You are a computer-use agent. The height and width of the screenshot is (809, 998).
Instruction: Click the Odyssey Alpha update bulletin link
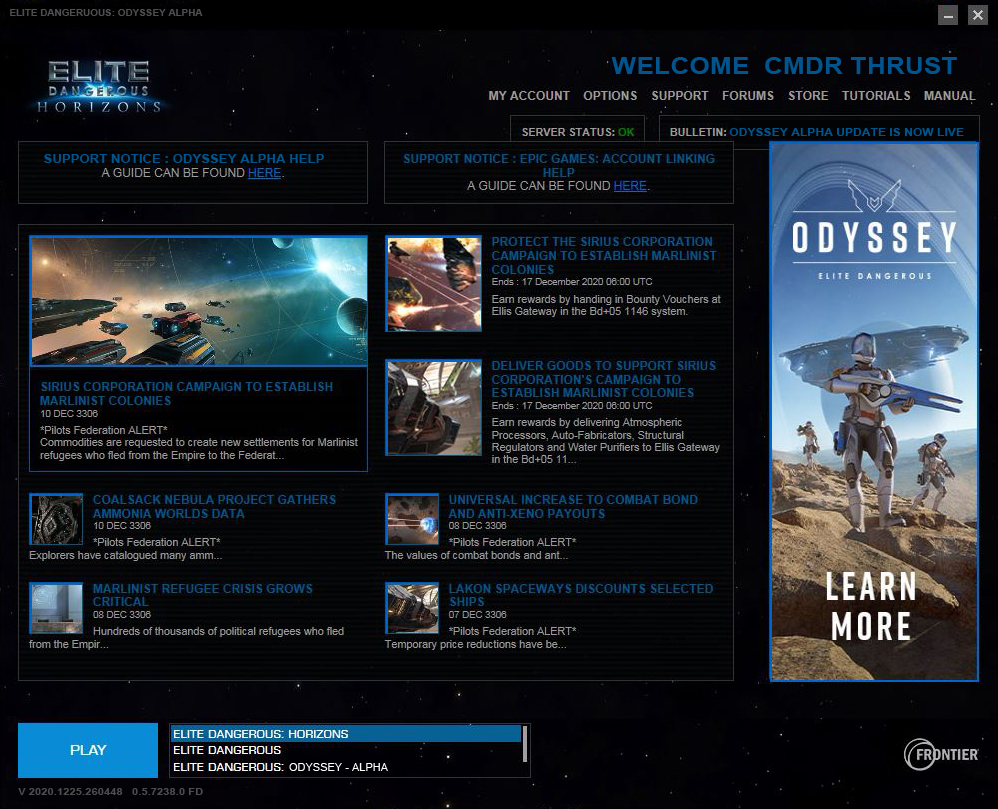pyautogui.click(x=846, y=132)
